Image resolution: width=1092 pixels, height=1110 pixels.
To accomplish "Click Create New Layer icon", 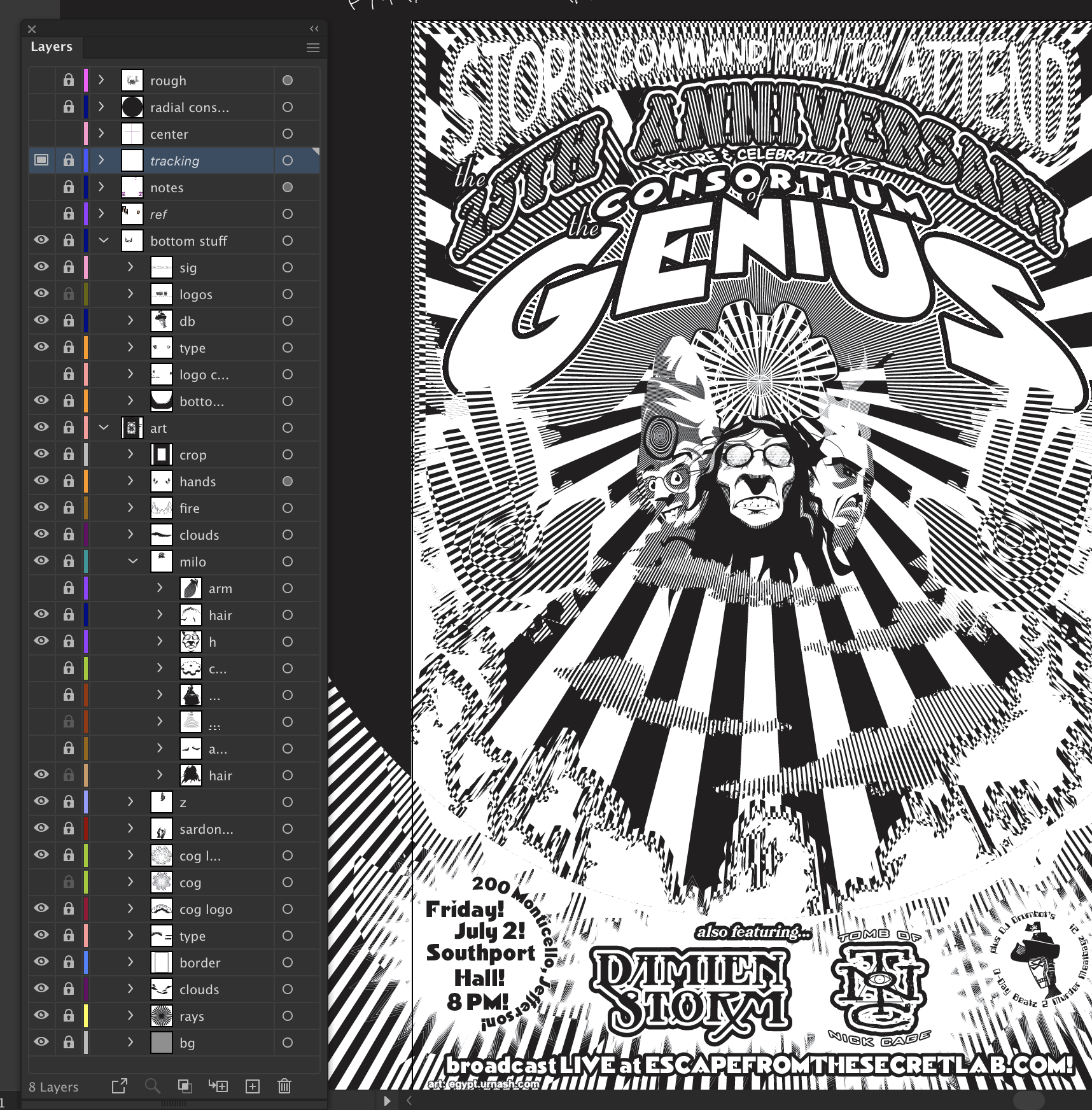I will (253, 1086).
